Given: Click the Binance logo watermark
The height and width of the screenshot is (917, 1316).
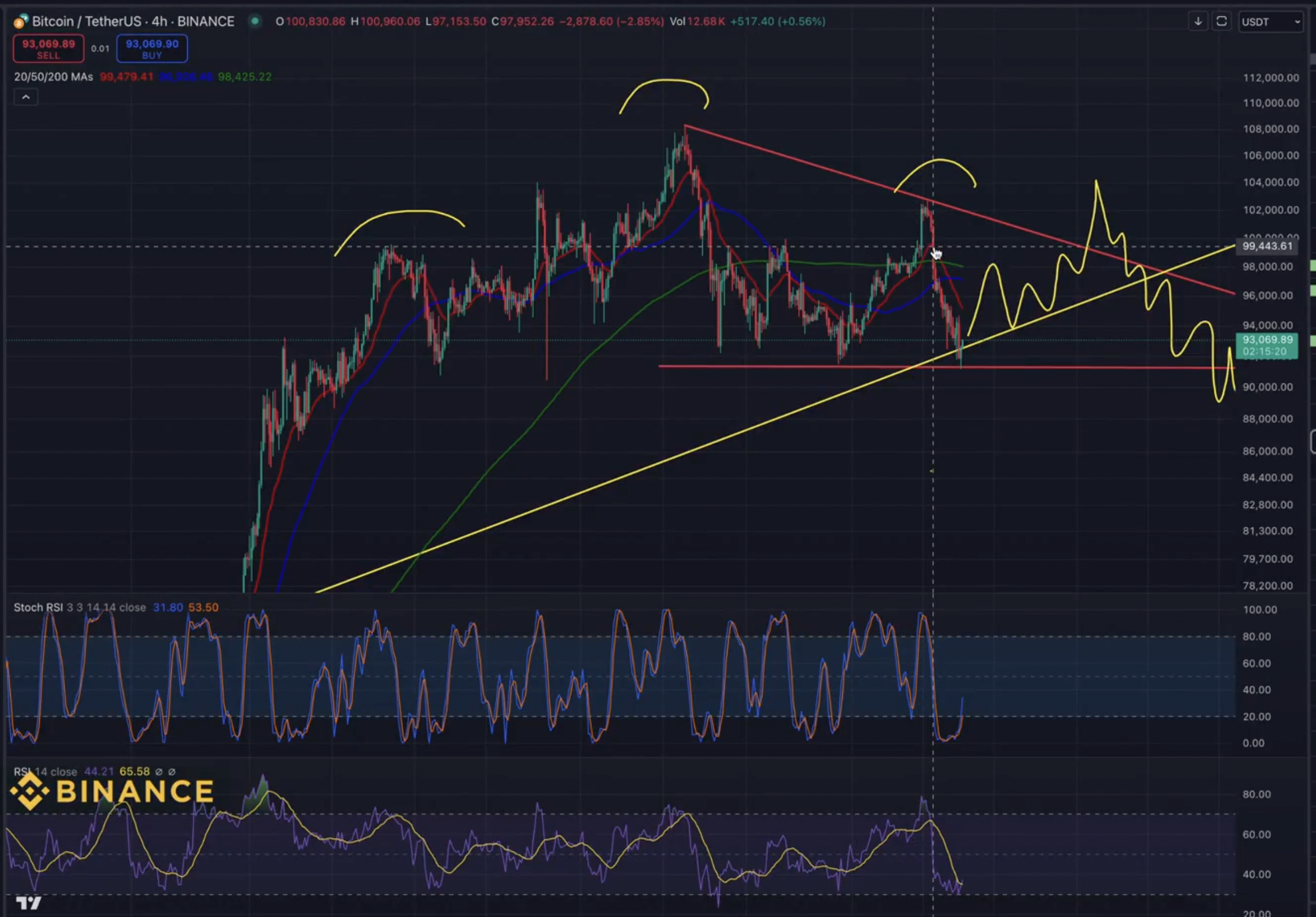Looking at the screenshot, I should pos(112,793).
